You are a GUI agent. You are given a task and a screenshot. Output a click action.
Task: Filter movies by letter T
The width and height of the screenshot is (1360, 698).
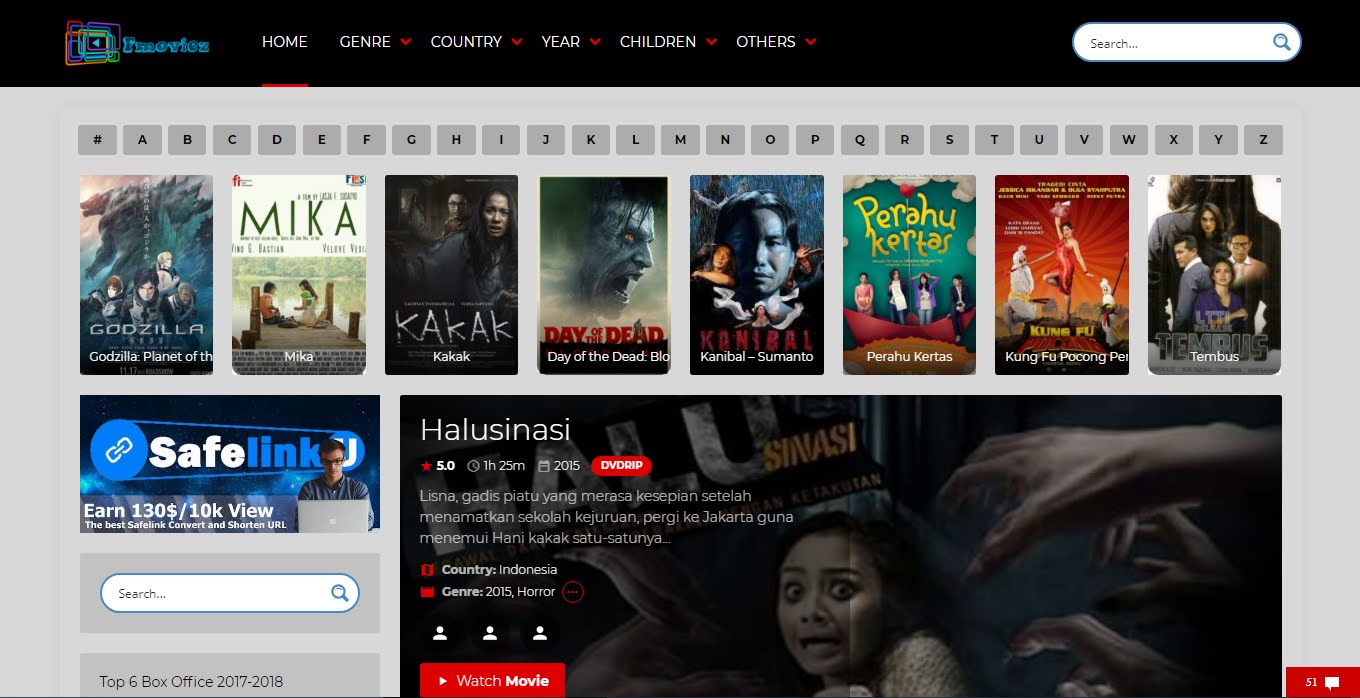coord(994,140)
